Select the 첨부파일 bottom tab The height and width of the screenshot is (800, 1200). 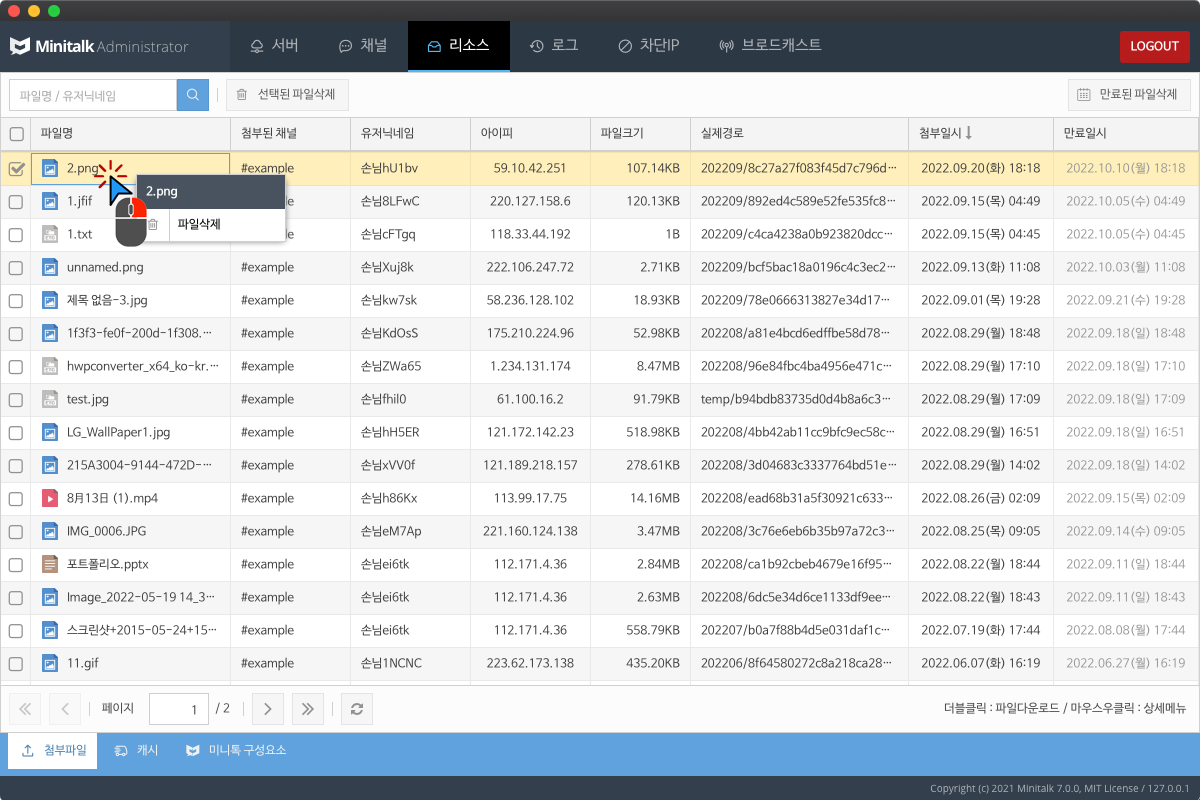[53, 750]
